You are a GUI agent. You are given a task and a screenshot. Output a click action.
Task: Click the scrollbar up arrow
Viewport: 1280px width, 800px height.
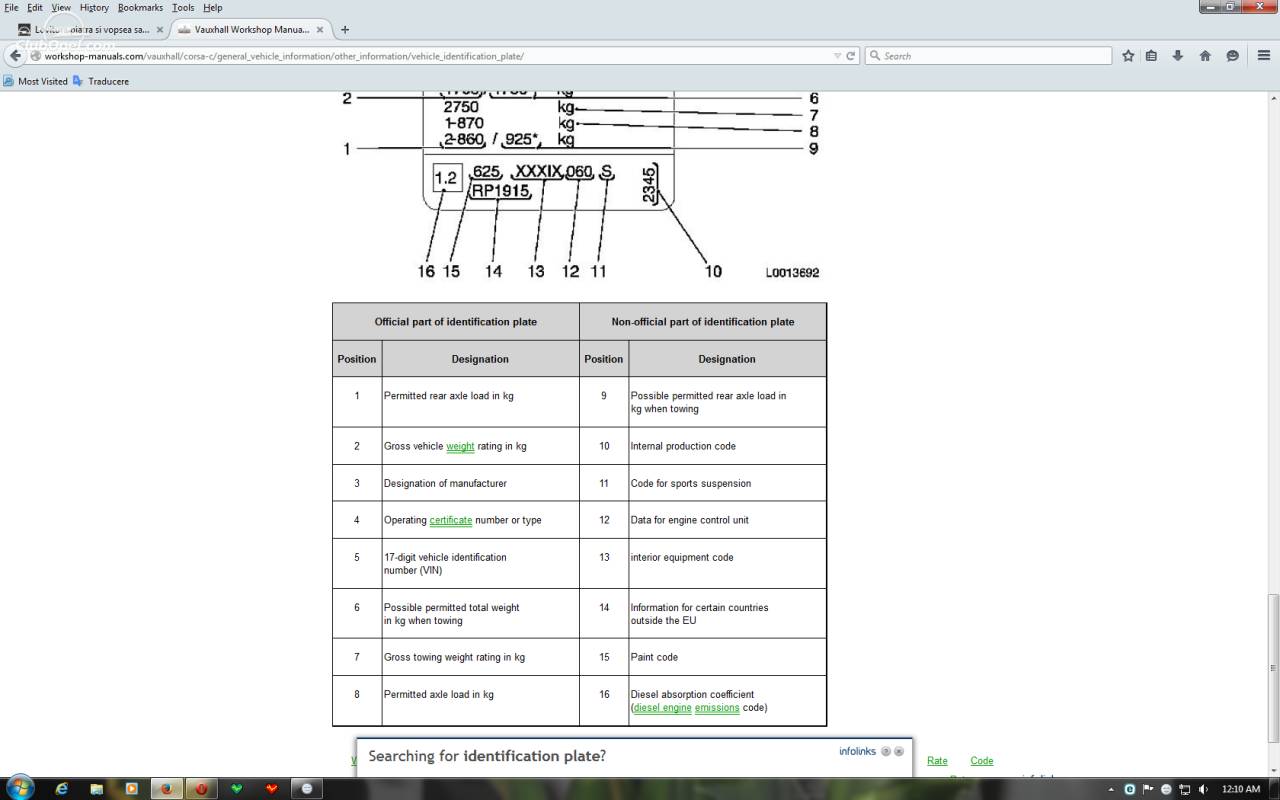click(x=1273, y=98)
